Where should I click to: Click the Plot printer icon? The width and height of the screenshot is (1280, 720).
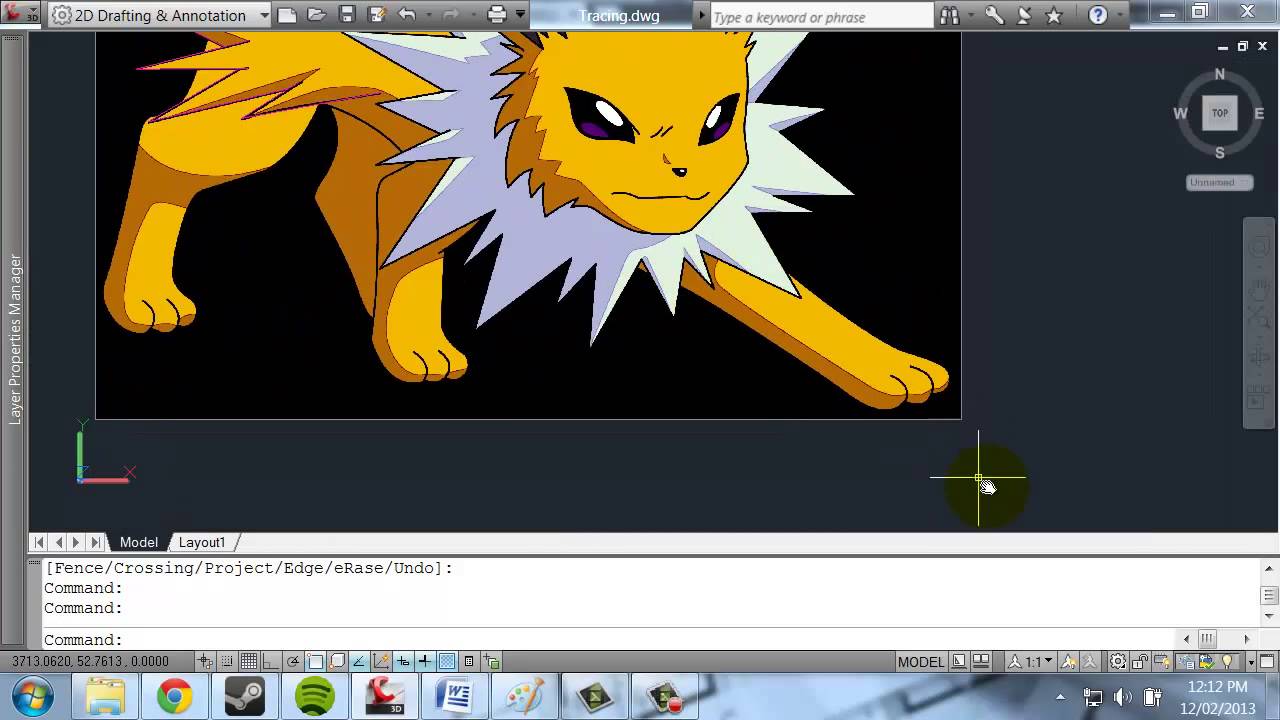tap(497, 15)
